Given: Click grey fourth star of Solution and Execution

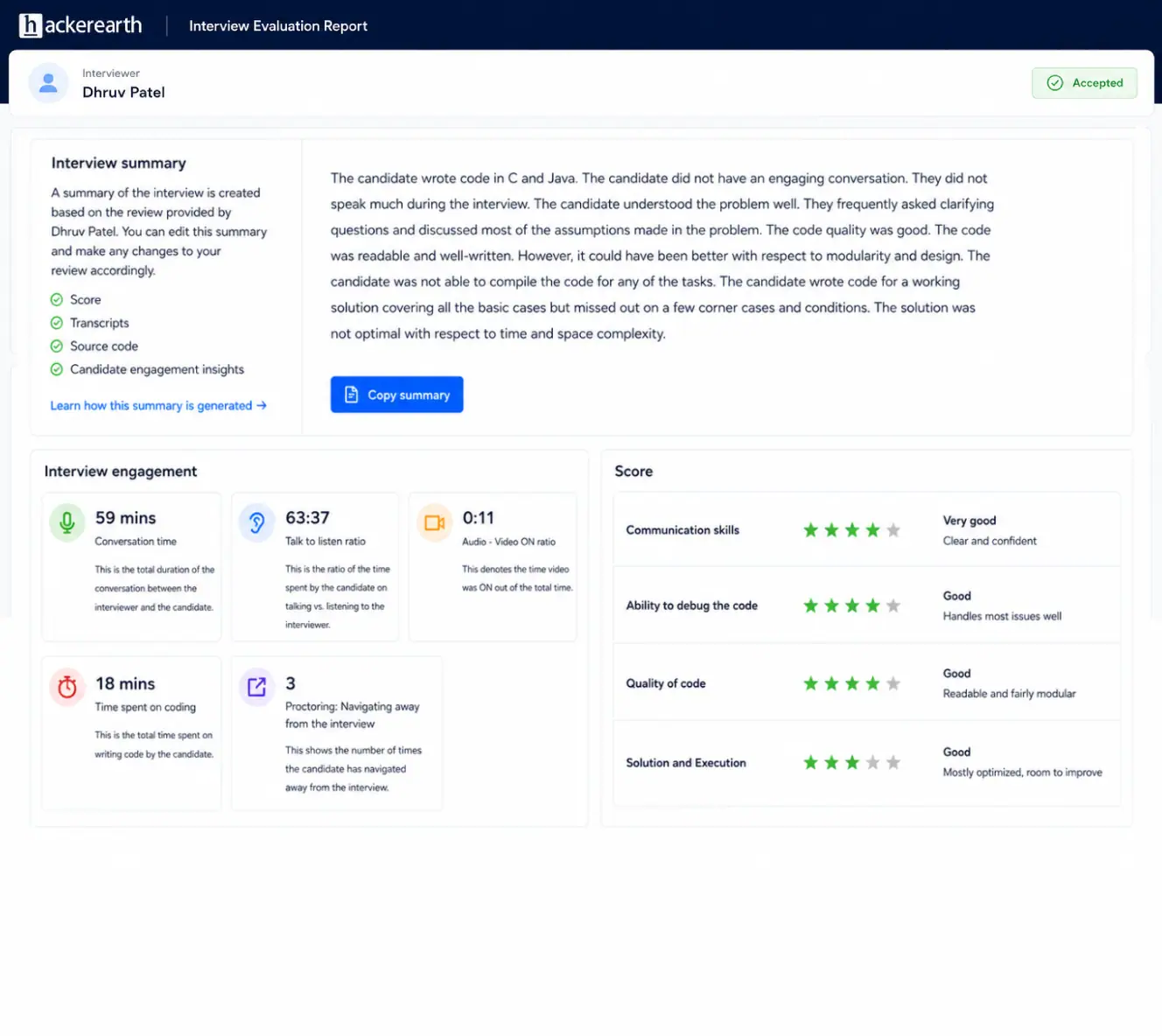Looking at the screenshot, I should point(872,763).
